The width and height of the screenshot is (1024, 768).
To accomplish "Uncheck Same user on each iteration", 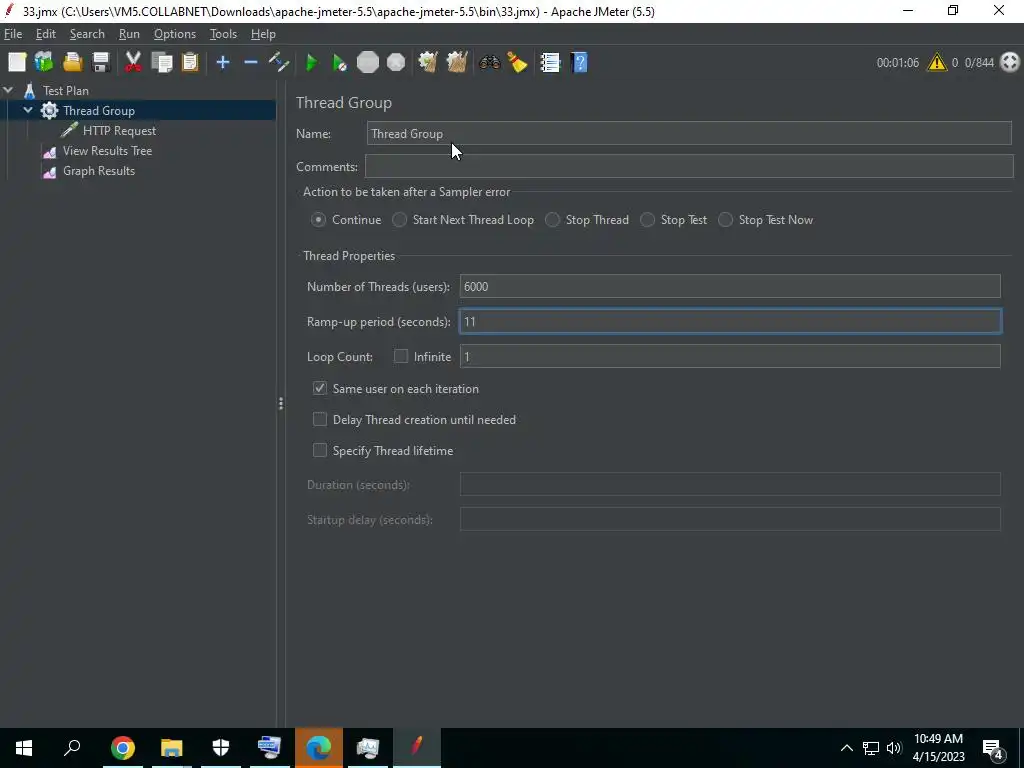I will (x=319, y=388).
